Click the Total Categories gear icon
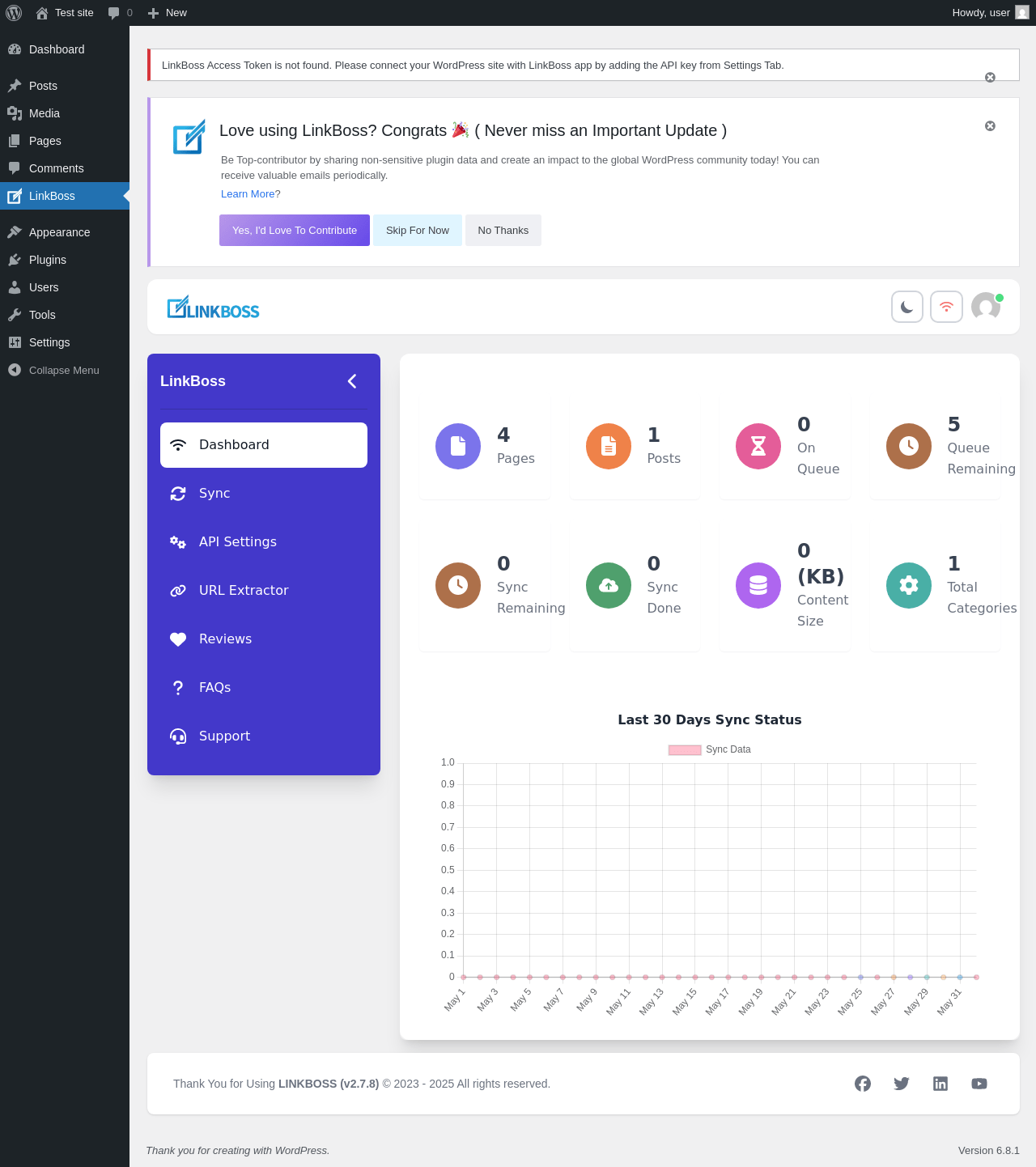The image size is (1036, 1167). pyautogui.click(x=909, y=585)
